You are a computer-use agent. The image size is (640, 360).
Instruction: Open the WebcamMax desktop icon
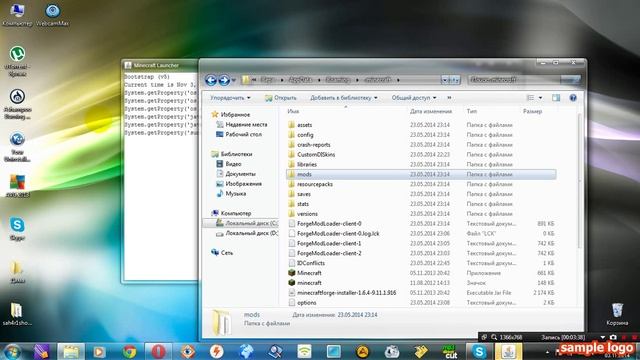point(52,15)
